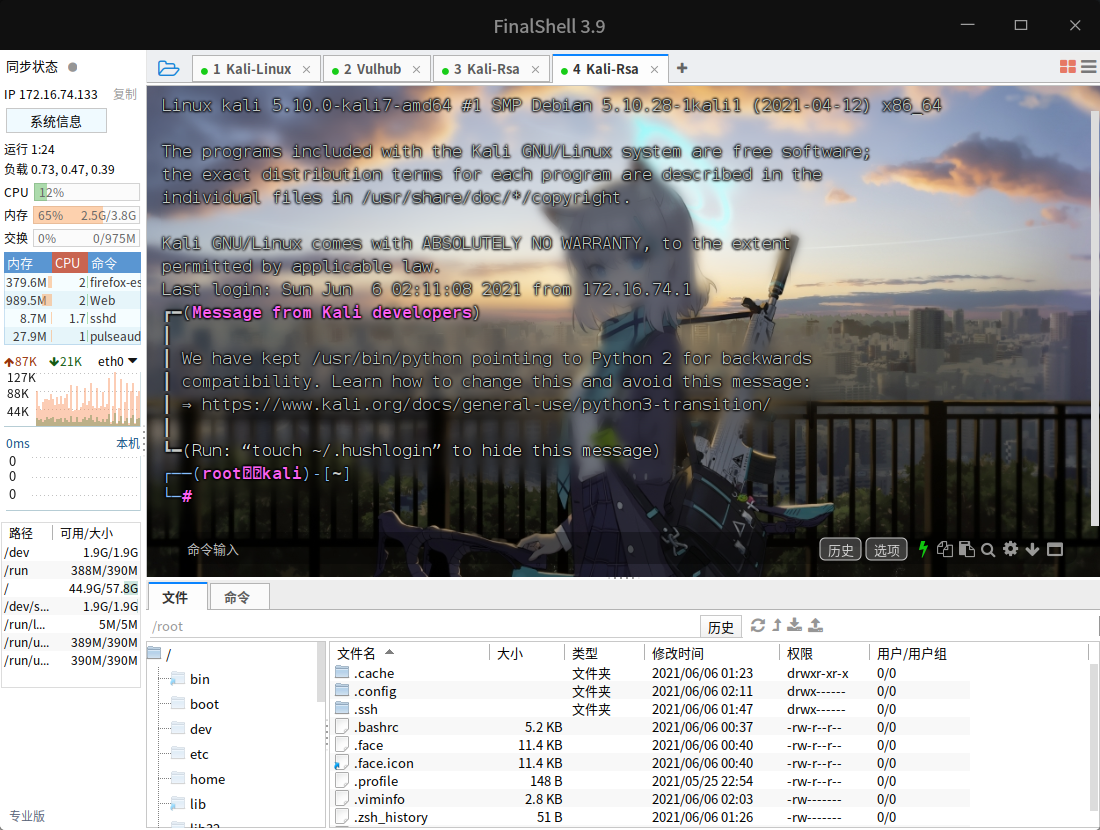Click 复制 to copy the IP address
This screenshot has height=830, width=1100.
(125, 95)
